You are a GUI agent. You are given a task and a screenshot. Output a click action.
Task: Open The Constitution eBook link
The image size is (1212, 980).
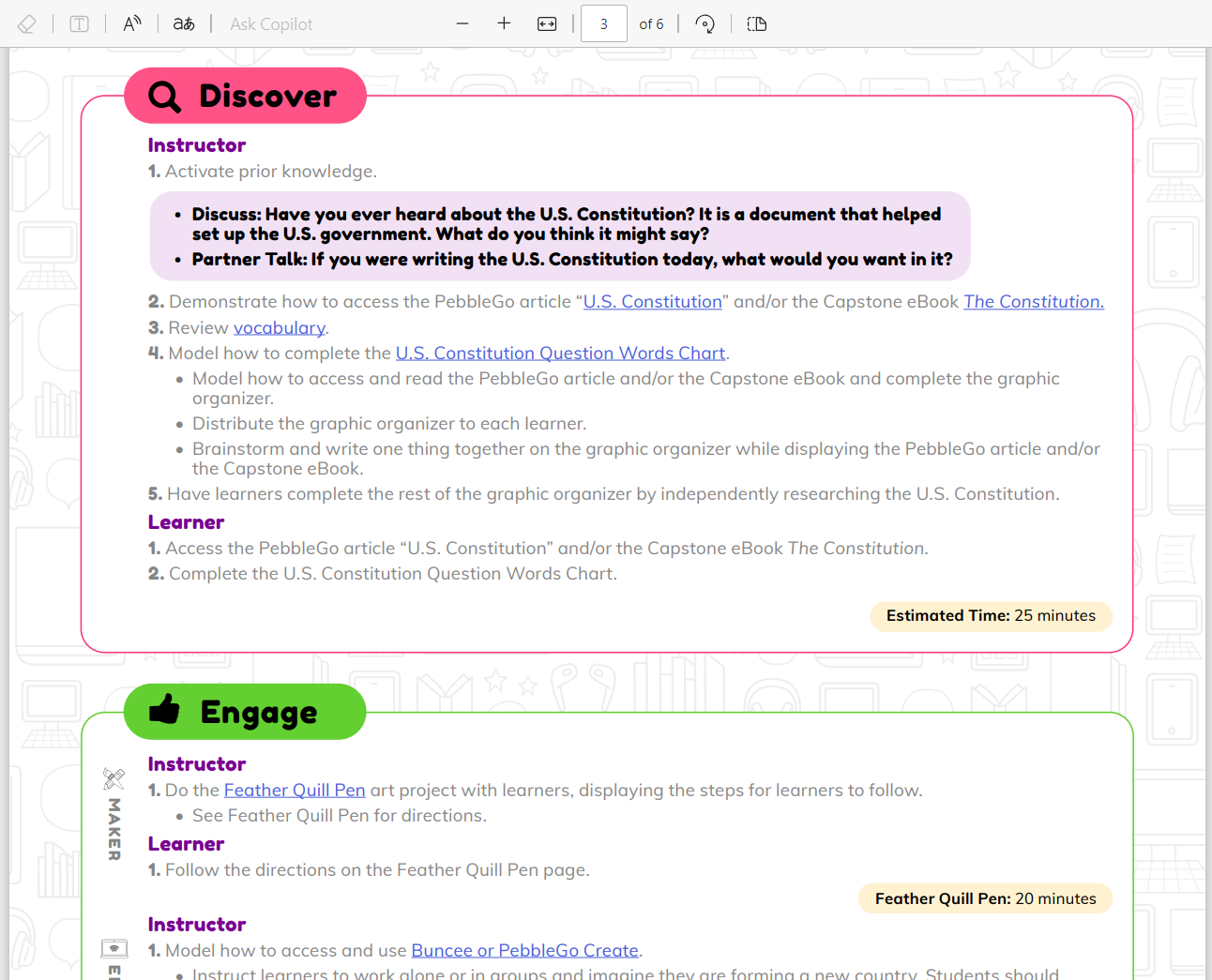coord(1034,302)
